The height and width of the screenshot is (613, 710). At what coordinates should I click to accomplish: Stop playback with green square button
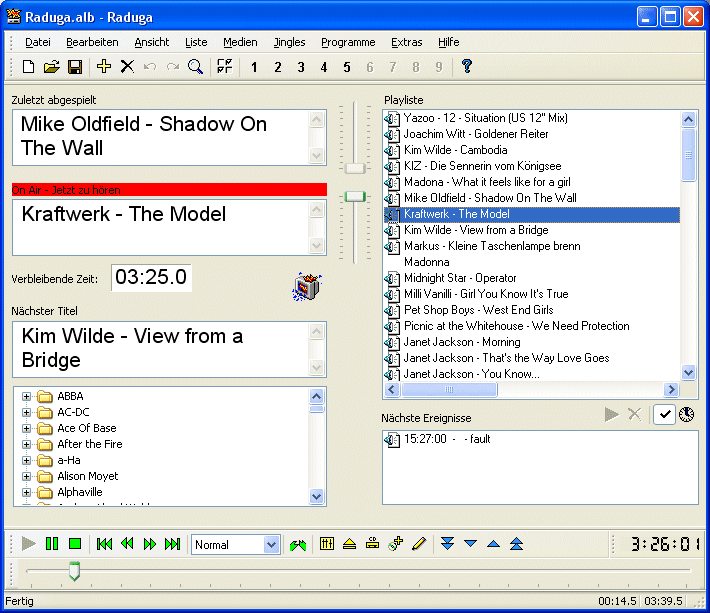tap(75, 544)
